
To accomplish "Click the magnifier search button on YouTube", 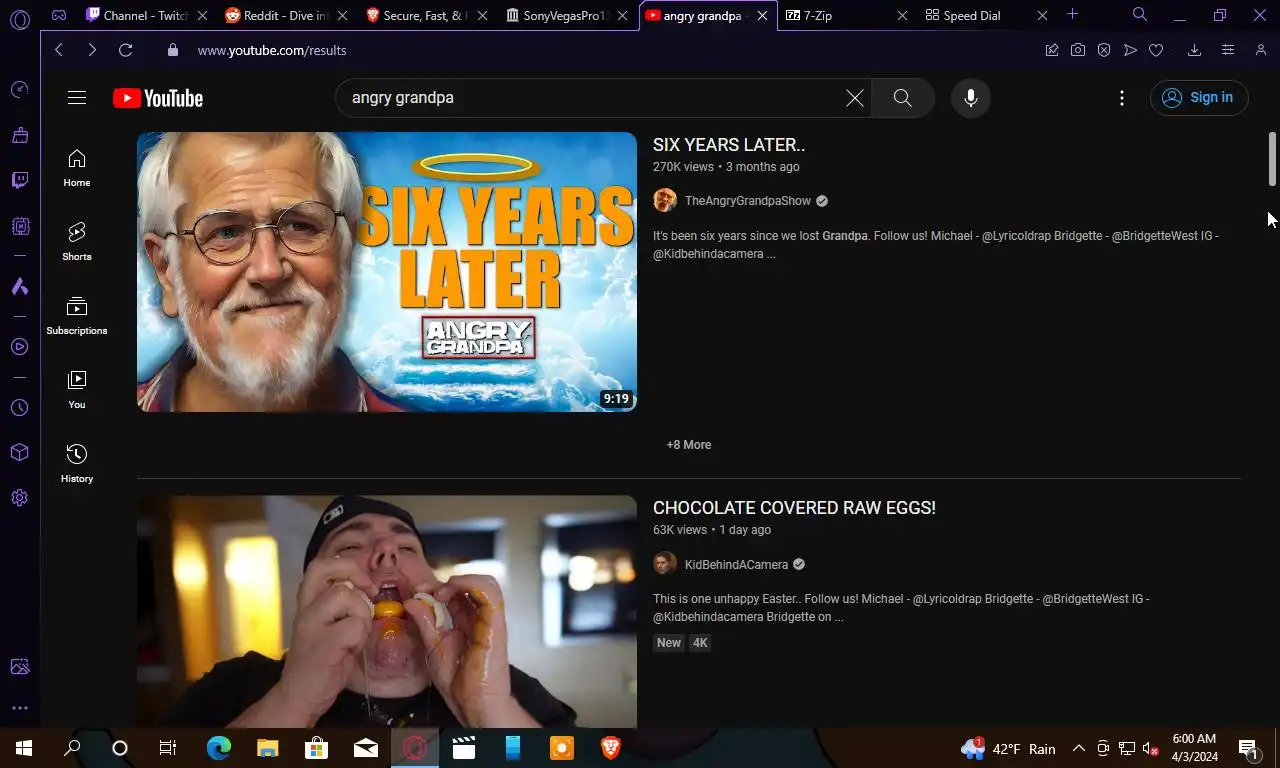I will pyautogui.click(x=903, y=98).
